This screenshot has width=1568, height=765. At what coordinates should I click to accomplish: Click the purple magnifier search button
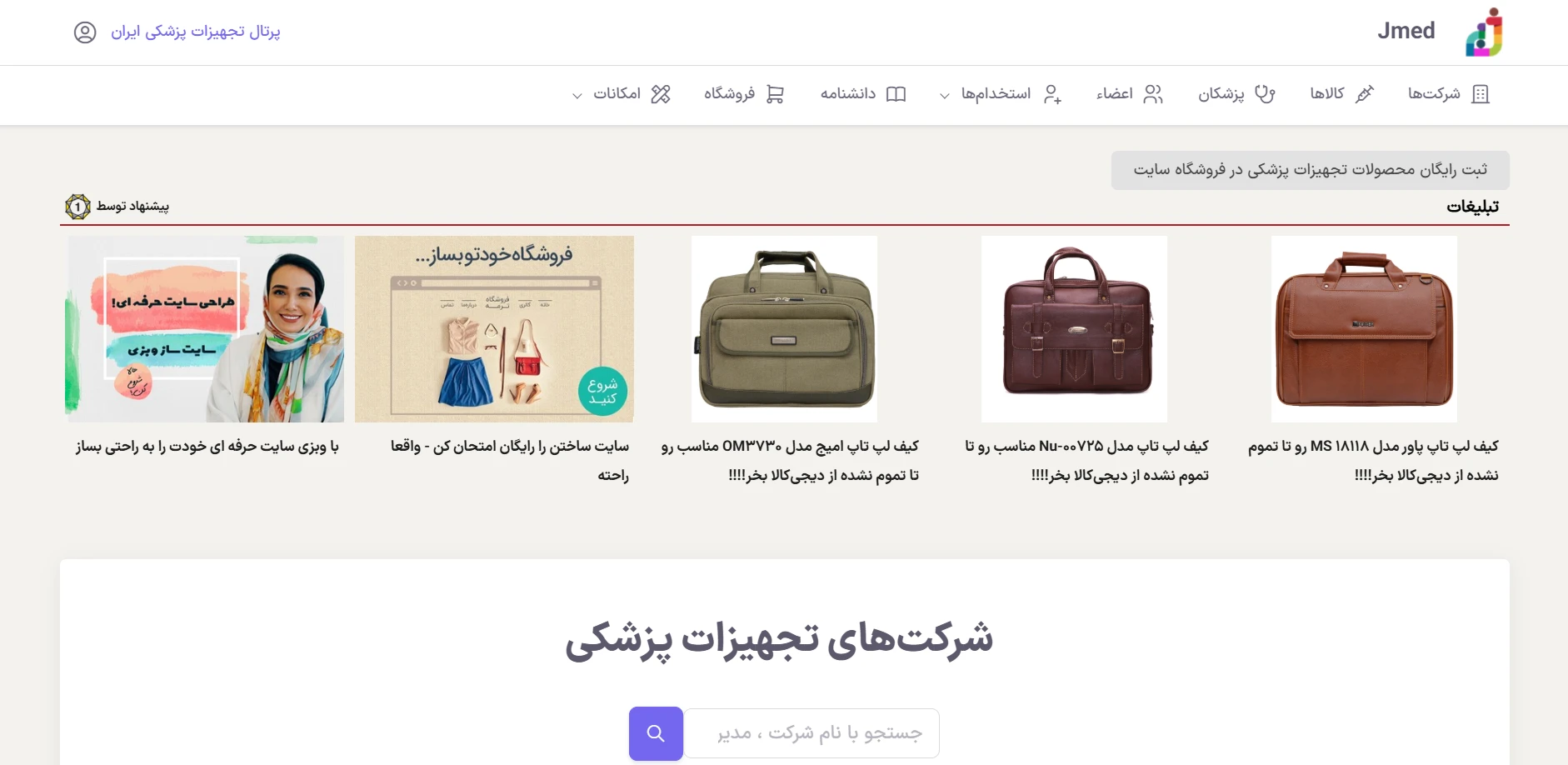[656, 733]
